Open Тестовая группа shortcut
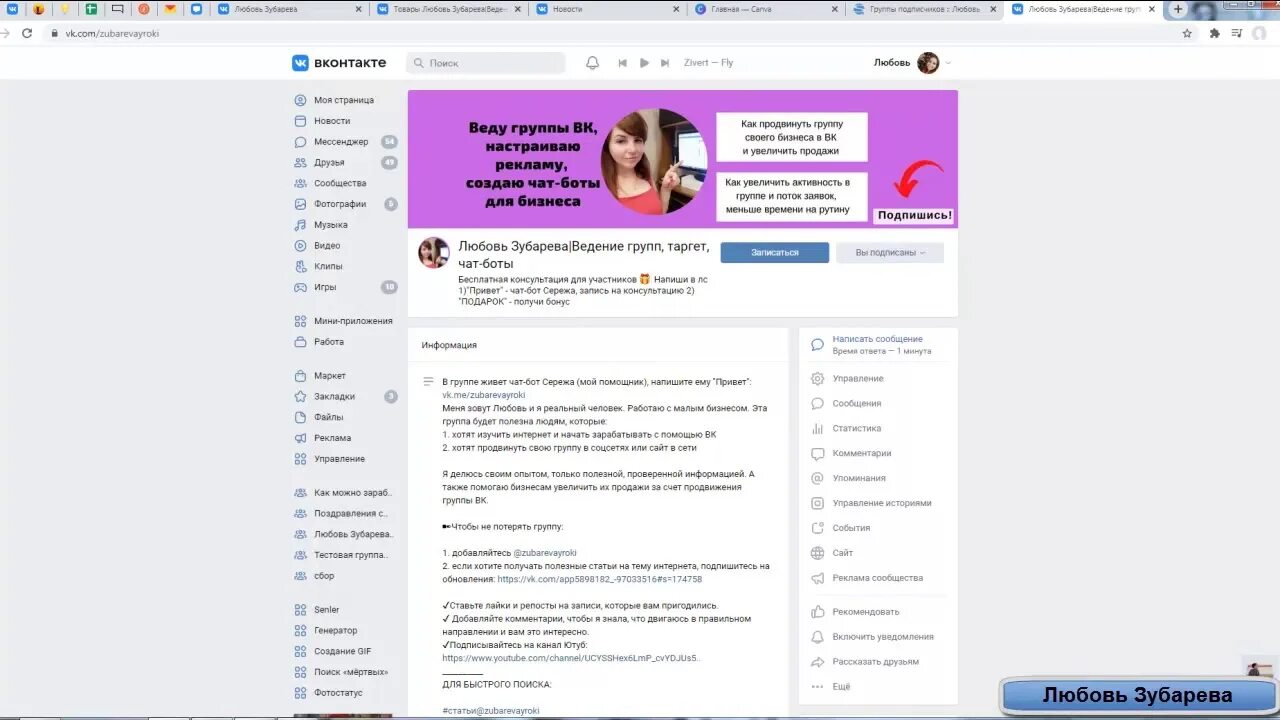 tap(351, 555)
